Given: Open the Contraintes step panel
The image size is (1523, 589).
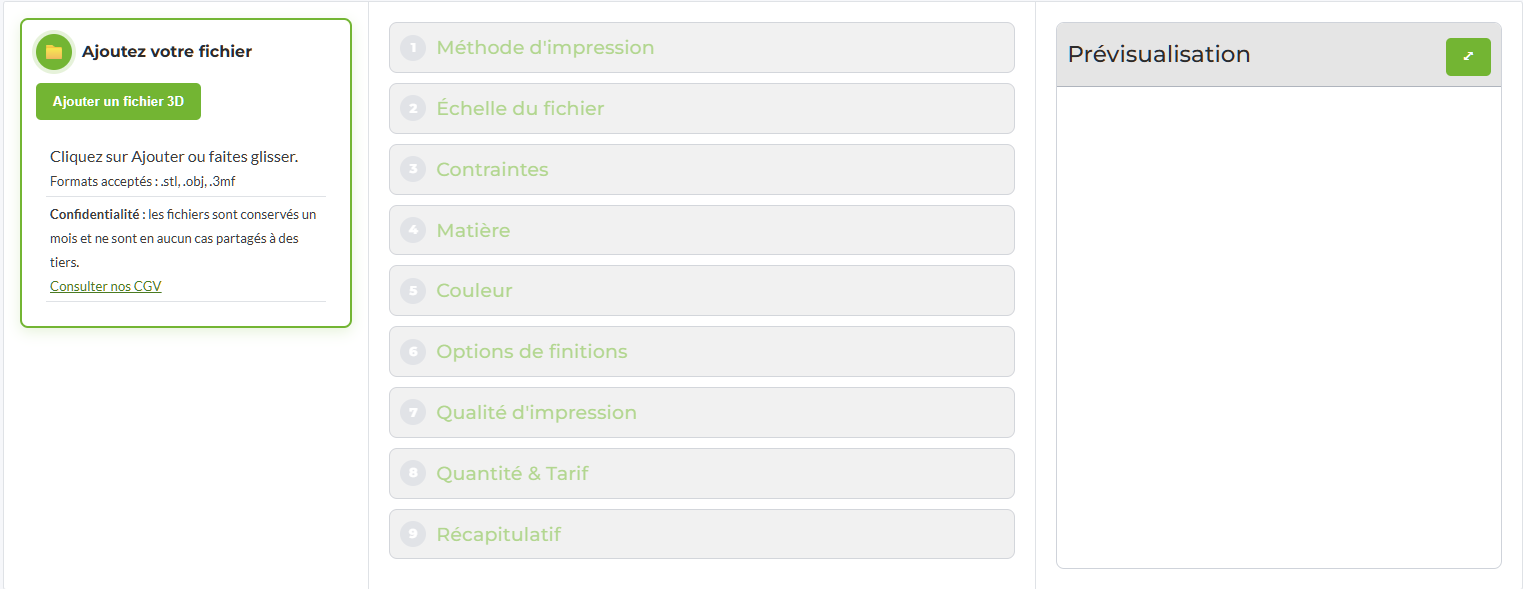Looking at the screenshot, I should [702, 170].
